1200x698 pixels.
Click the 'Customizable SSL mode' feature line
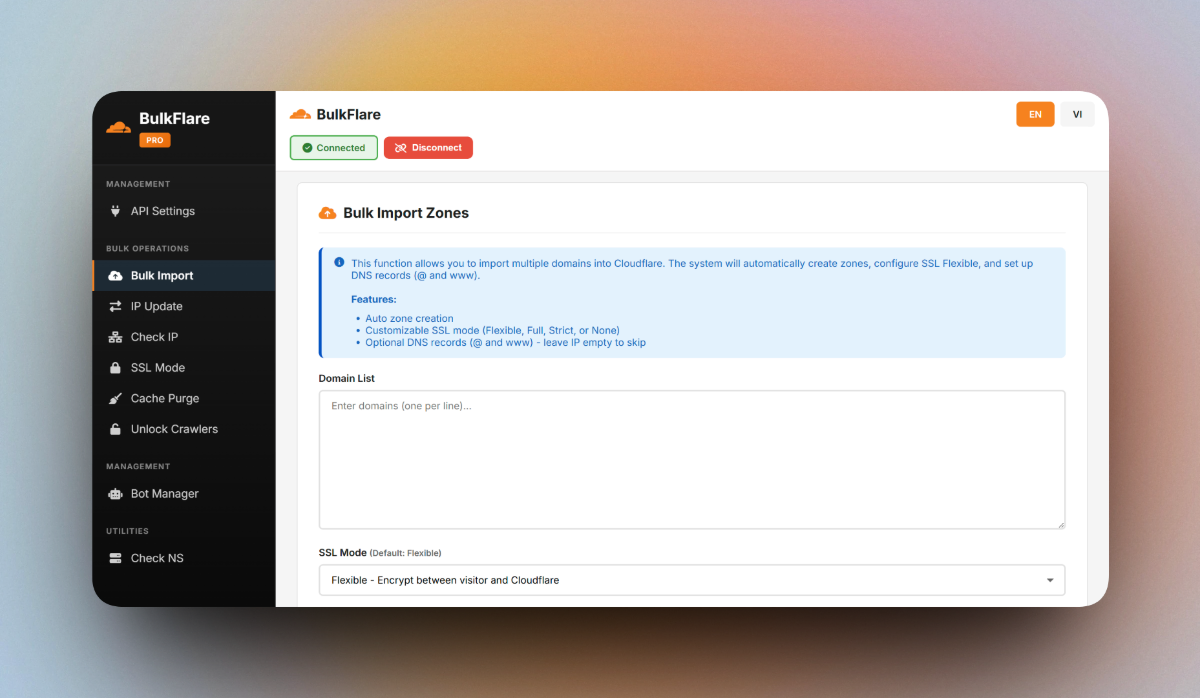click(492, 331)
